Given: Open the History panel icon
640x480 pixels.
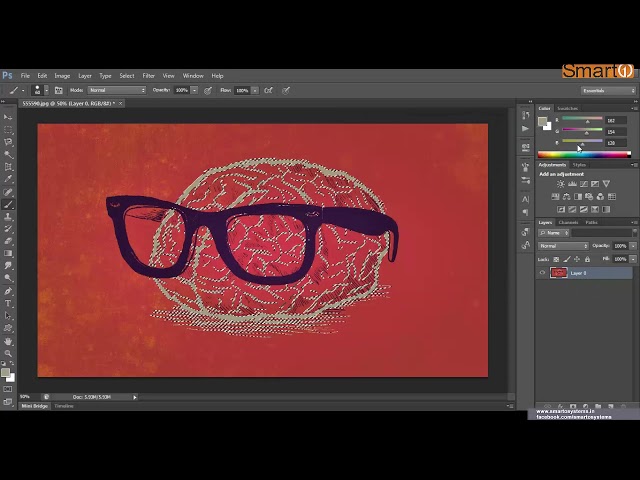Looking at the screenshot, I should (525, 116).
